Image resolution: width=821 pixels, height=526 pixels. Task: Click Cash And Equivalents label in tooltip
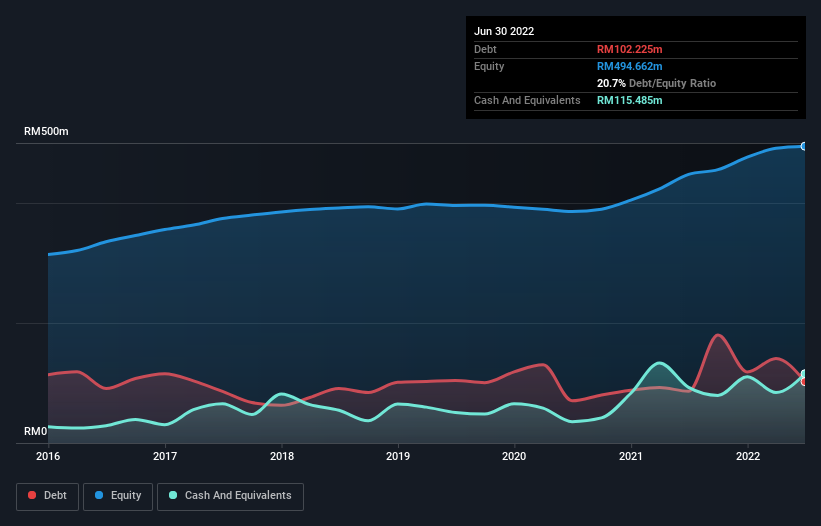[527, 100]
